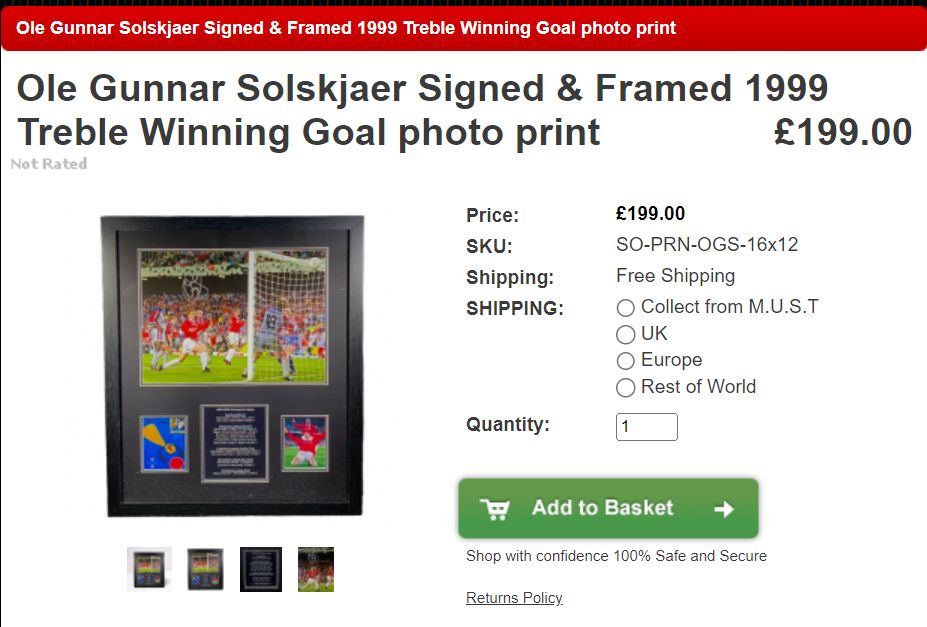Choose Rest of World shipping option
This screenshot has width=927, height=627.
click(x=625, y=388)
